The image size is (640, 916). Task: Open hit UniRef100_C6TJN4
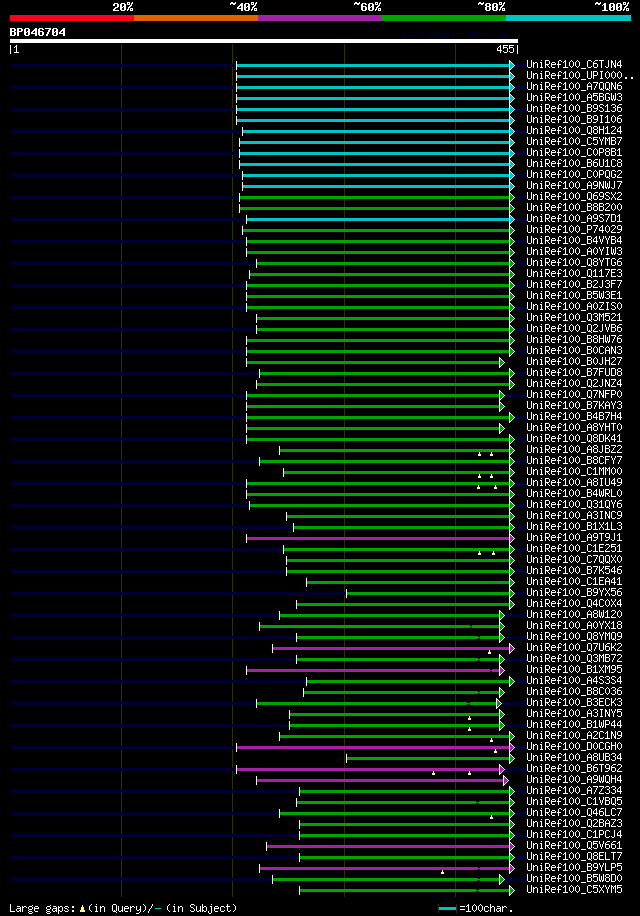pyautogui.click(x=574, y=64)
